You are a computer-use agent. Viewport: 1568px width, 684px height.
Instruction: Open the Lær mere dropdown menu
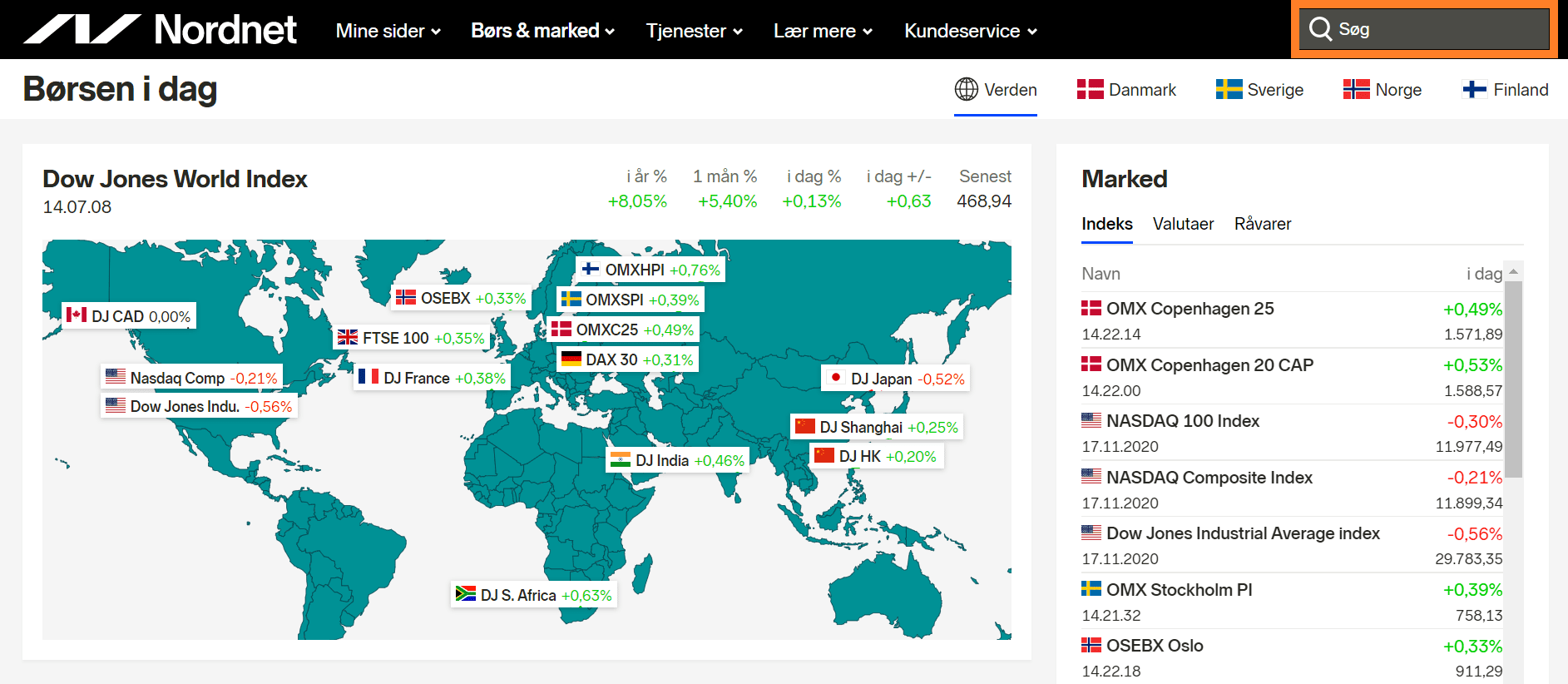tap(823, 31)
